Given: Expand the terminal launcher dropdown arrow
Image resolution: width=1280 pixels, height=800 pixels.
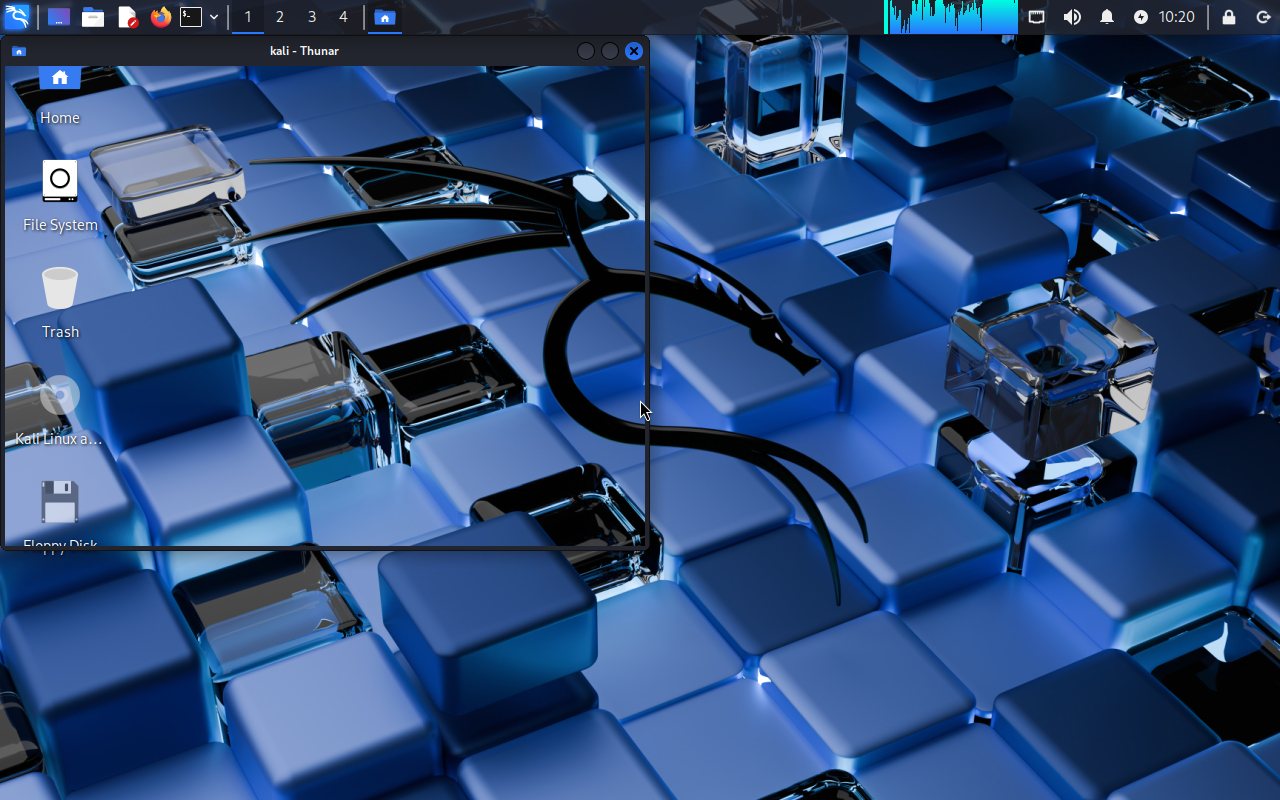Looking at the screenshot, I should pyautogui.click(x=214, y=17).
